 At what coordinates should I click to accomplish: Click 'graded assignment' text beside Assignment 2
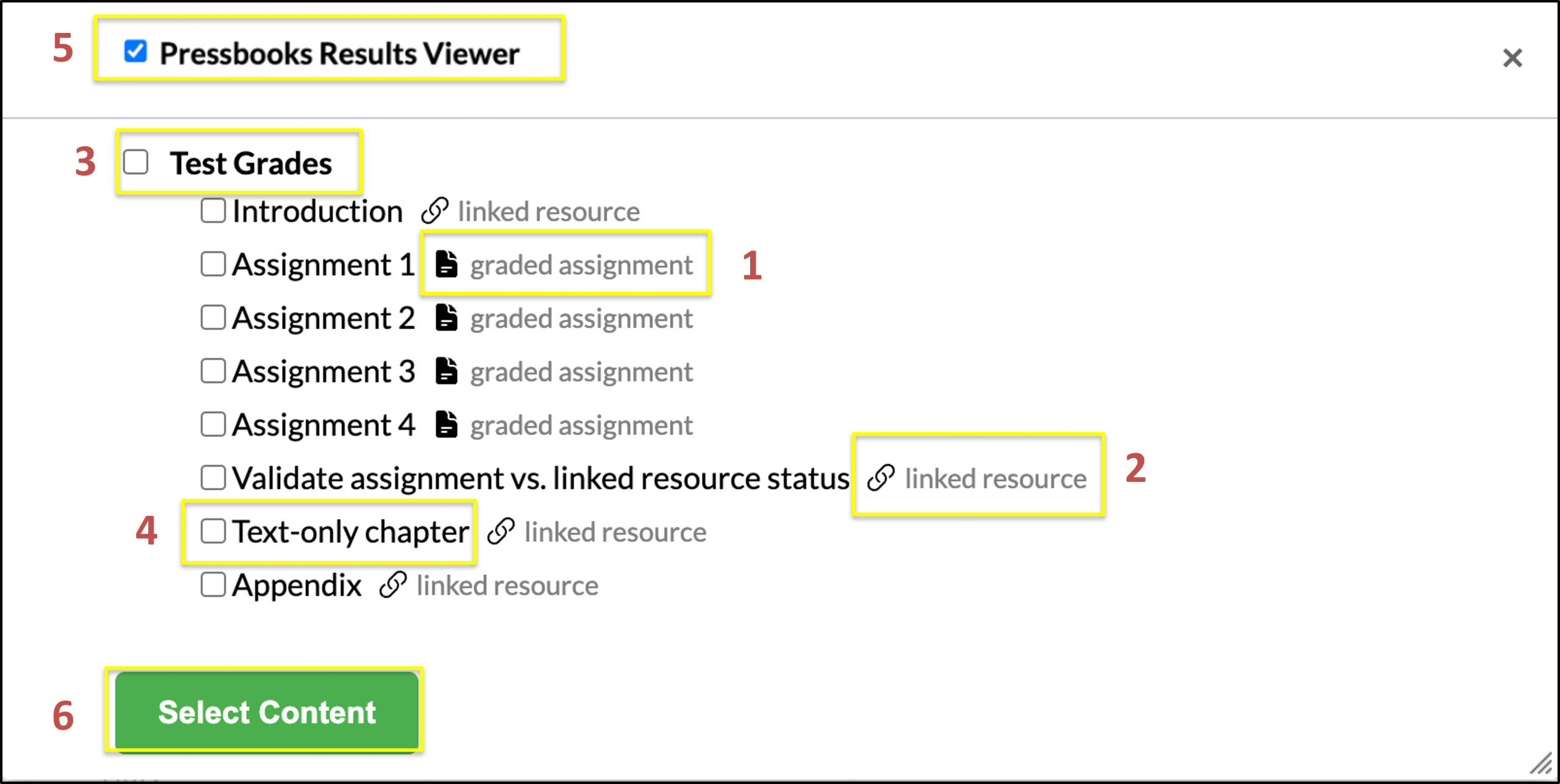click(x=581, y=319)
